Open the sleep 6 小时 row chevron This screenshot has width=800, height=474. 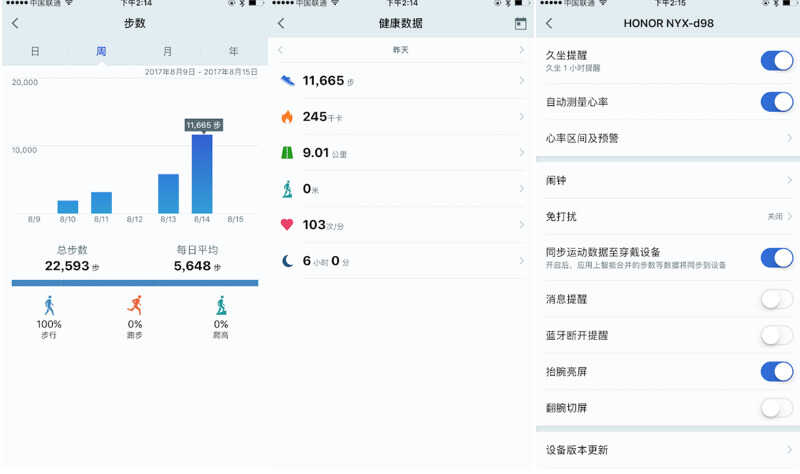point(521,261)
